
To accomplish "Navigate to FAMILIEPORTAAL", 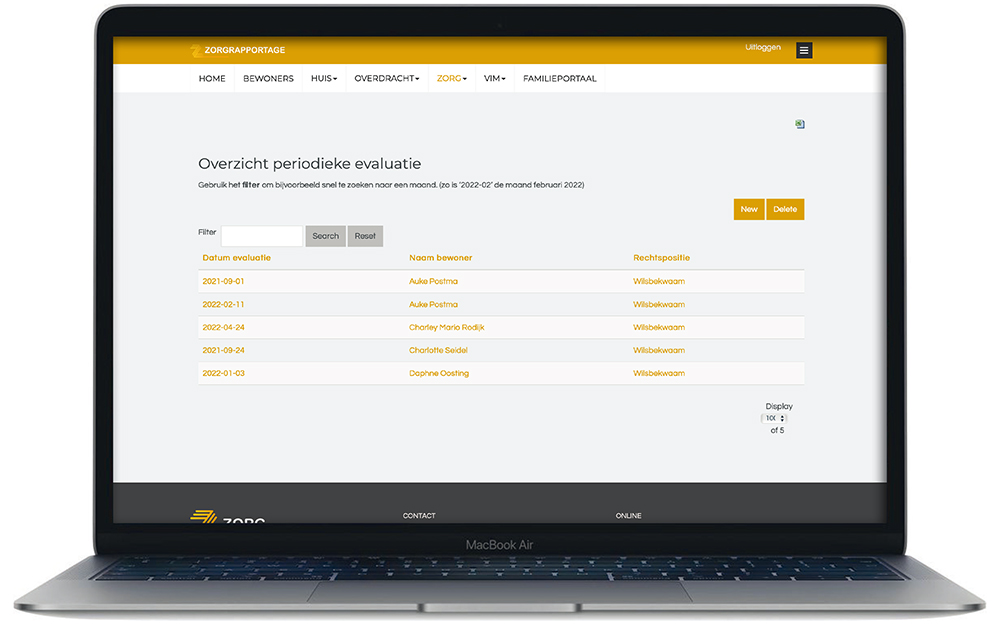I will (x=559, y=79).
